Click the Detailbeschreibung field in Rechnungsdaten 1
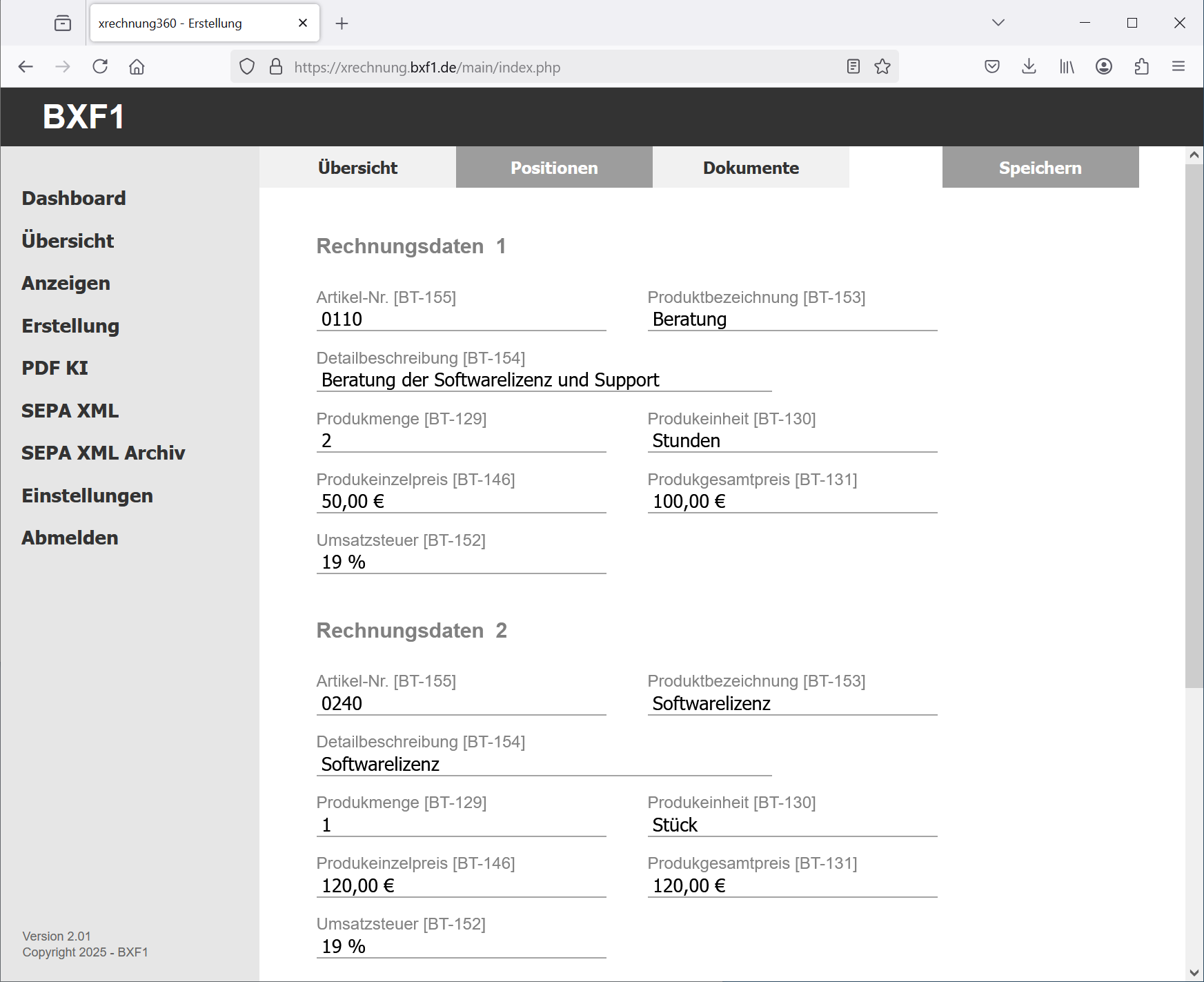 543,380
